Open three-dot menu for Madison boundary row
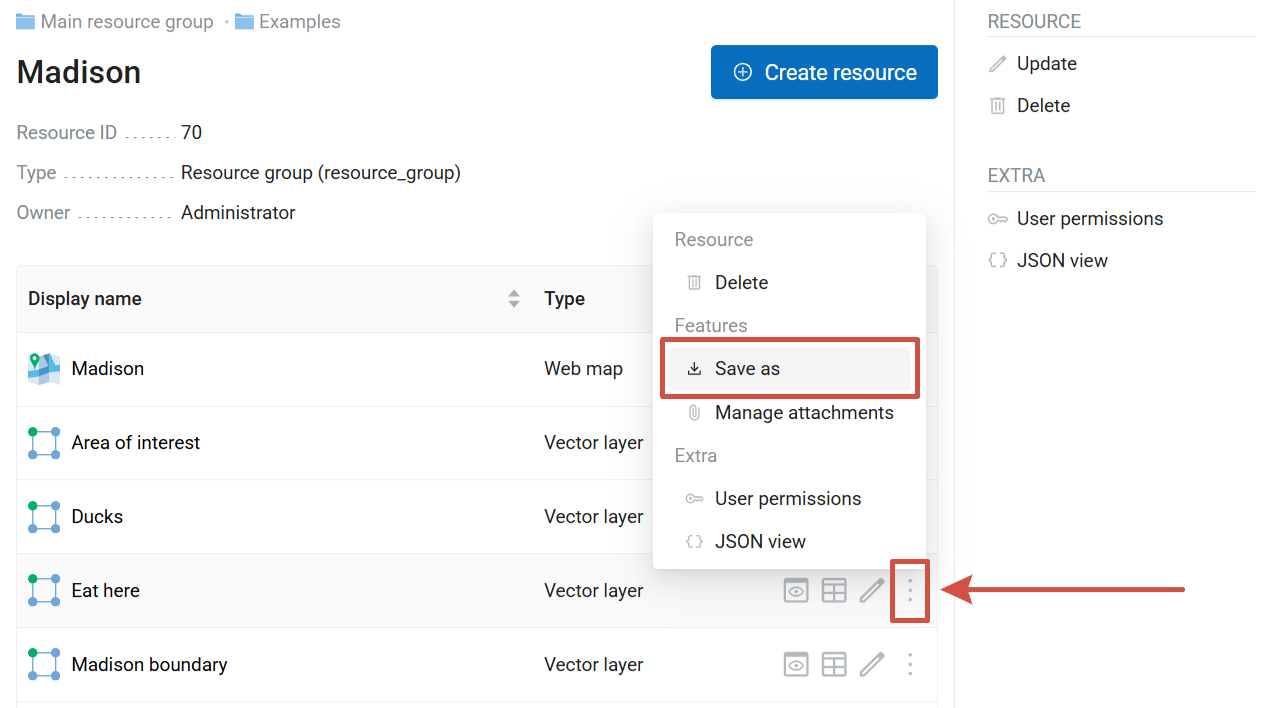The image size is (1270, 708). (910, 664)
